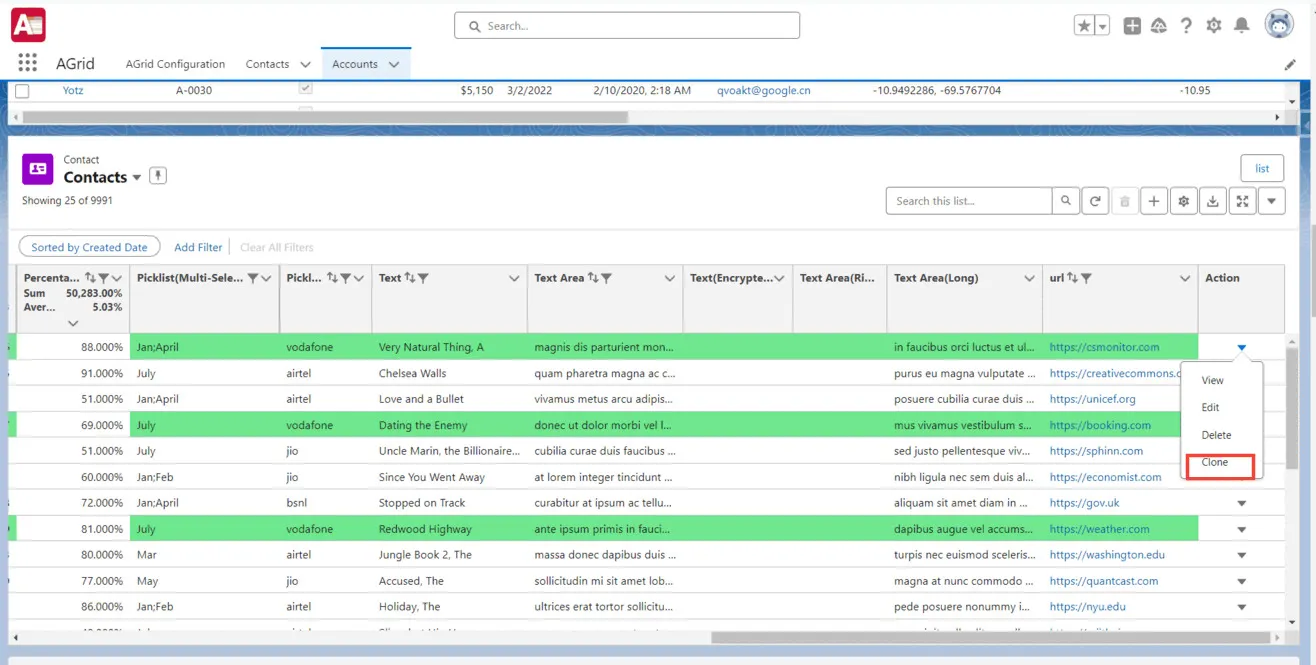Open Salesforce Help with the question mark icon
Image resolution: width=1316 pixels, height=665 pixels.
coord(1186,25)
